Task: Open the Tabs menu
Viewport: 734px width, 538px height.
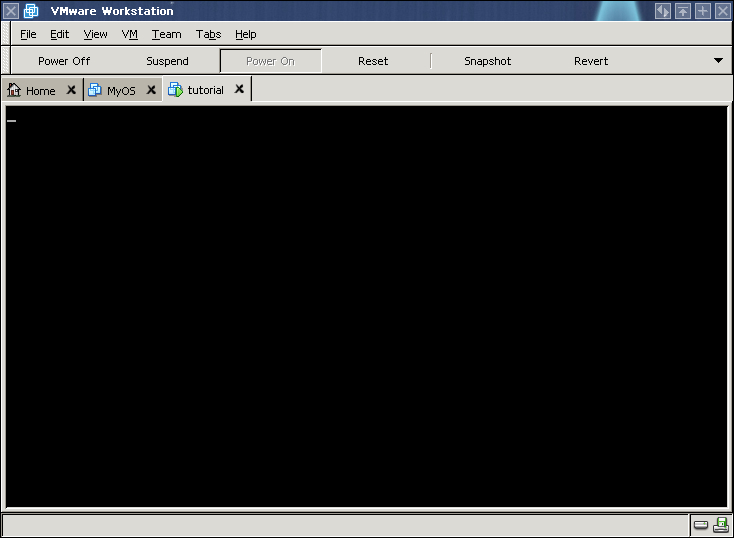Action: [x=208, y=34]
